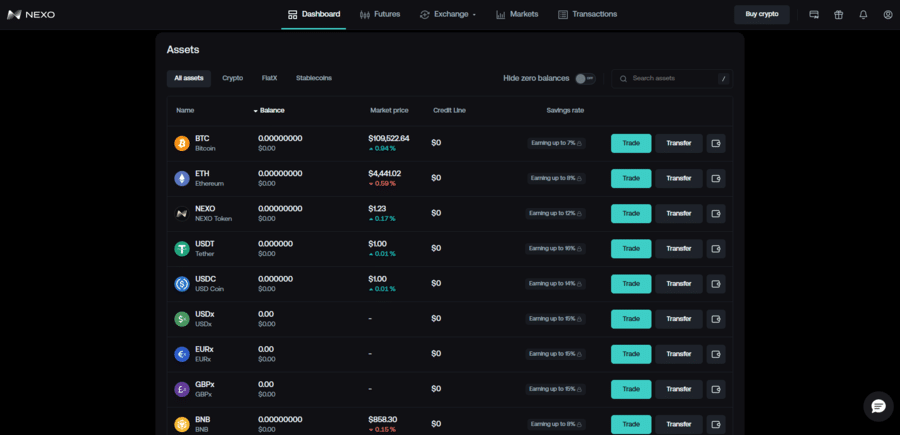
Task: Click Trade for USDT
Action: (631, 248)
